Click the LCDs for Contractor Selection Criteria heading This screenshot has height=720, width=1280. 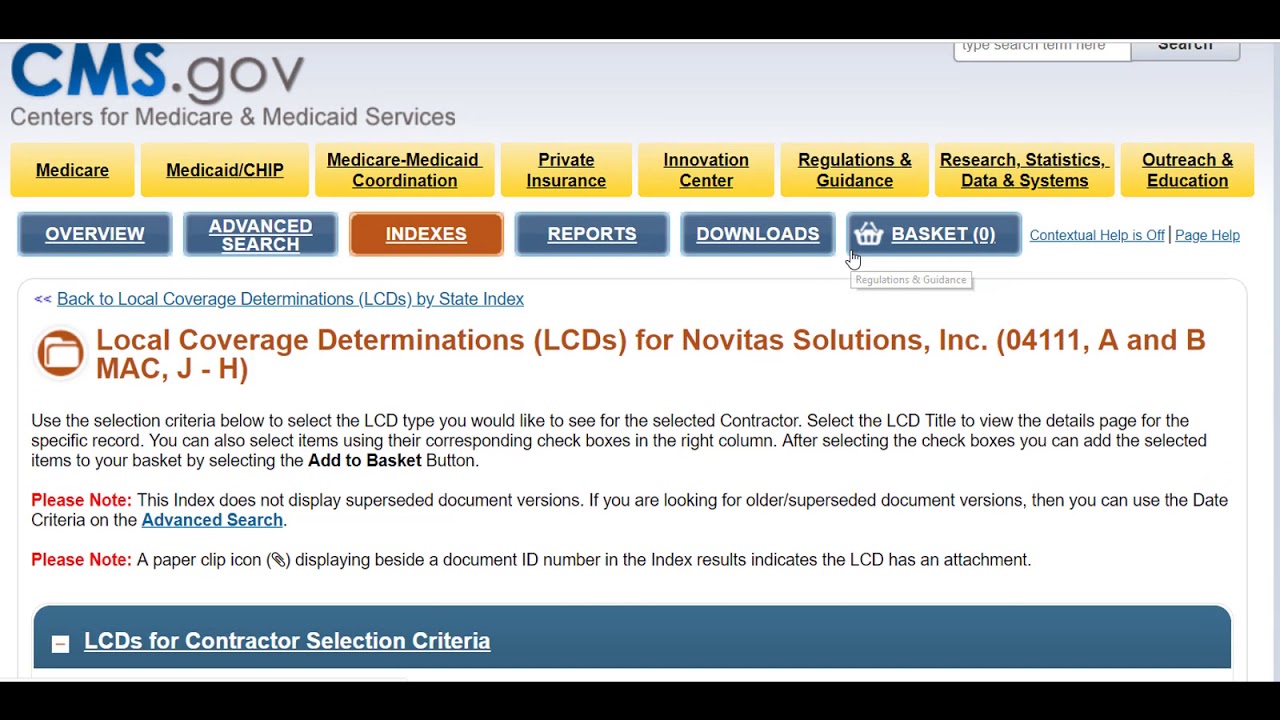tap(287, 641)
